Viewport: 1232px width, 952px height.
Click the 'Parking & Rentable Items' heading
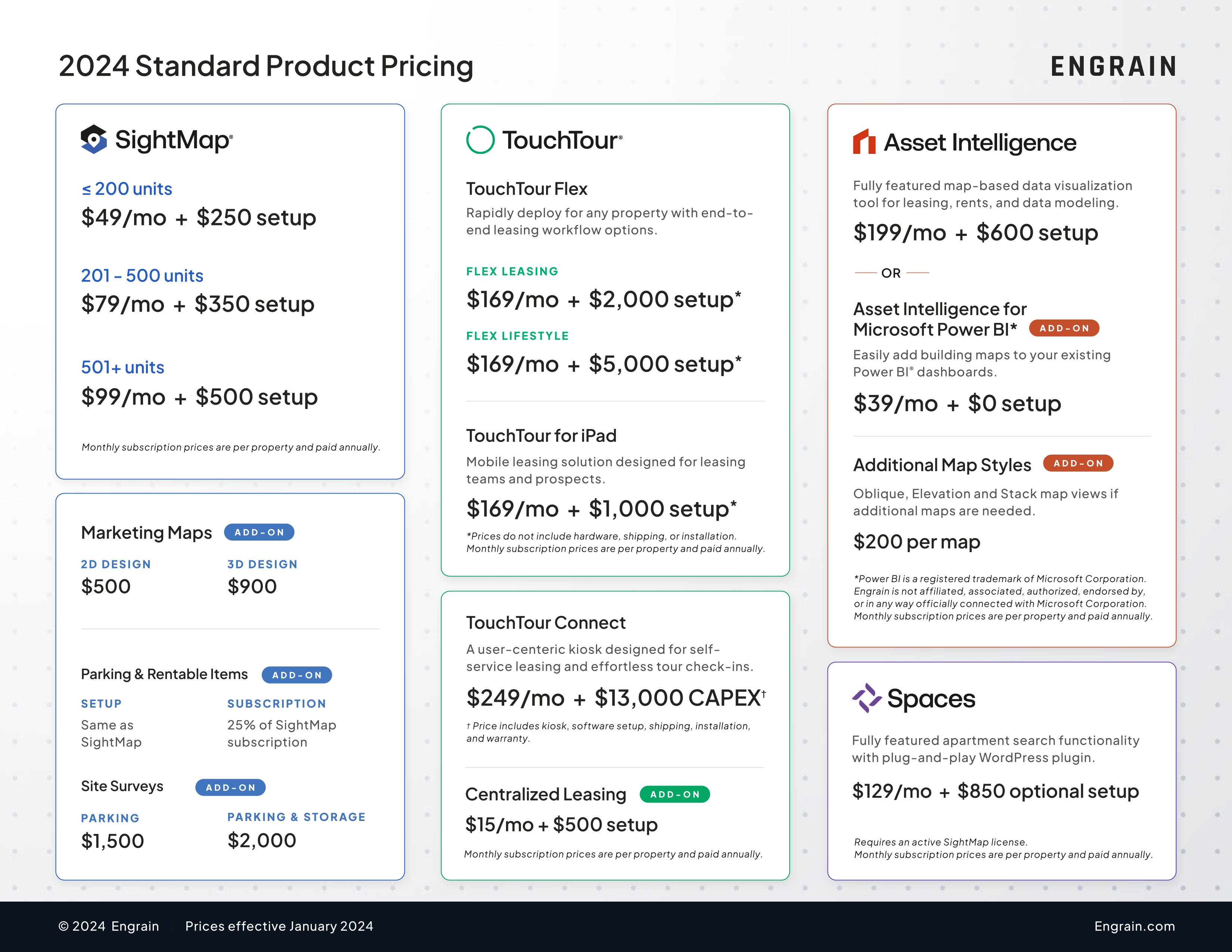pos(165,675)
